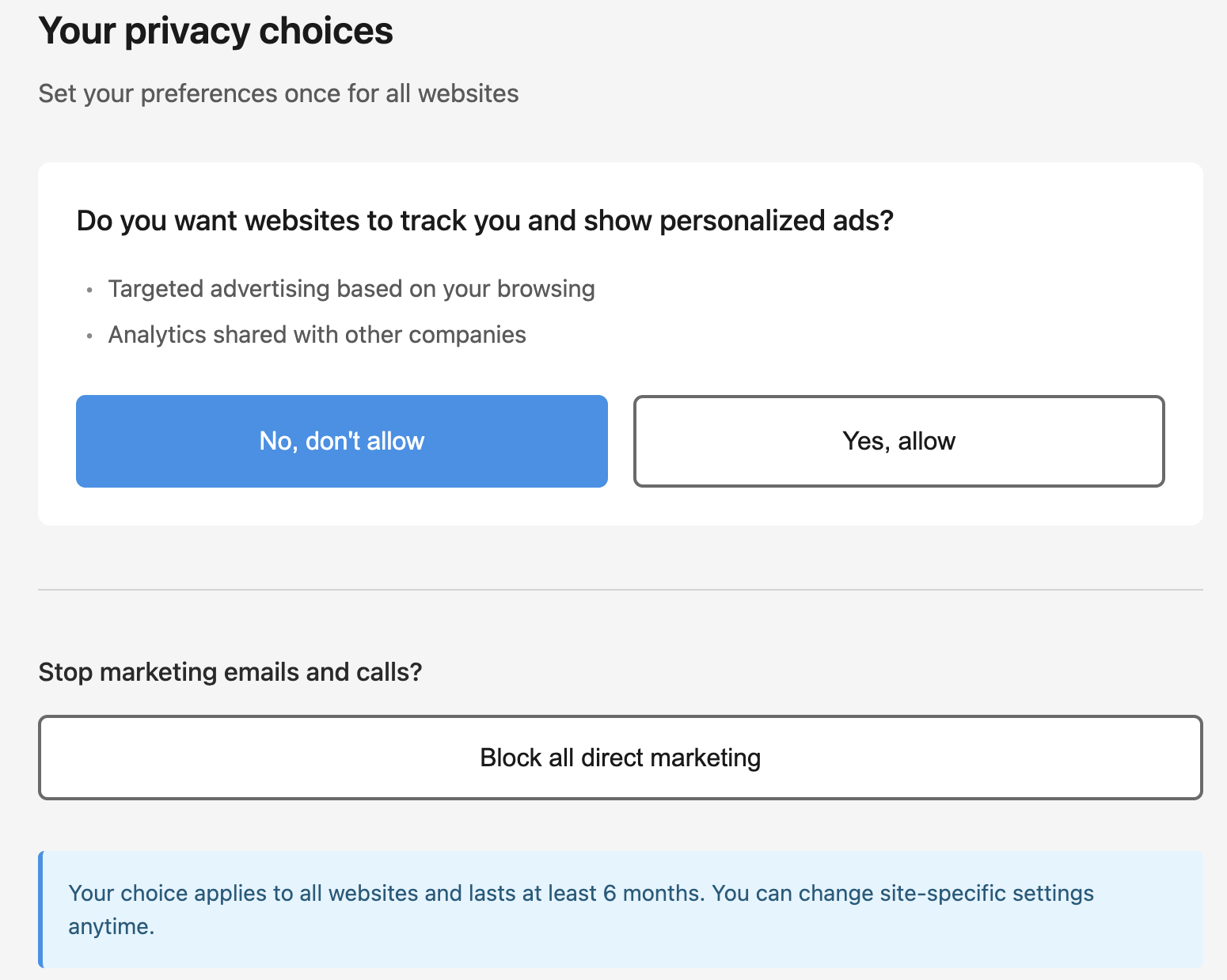1227x980 pixels.
Task: Click the "Your privacy choices" heading
Action: coord(215,30)
